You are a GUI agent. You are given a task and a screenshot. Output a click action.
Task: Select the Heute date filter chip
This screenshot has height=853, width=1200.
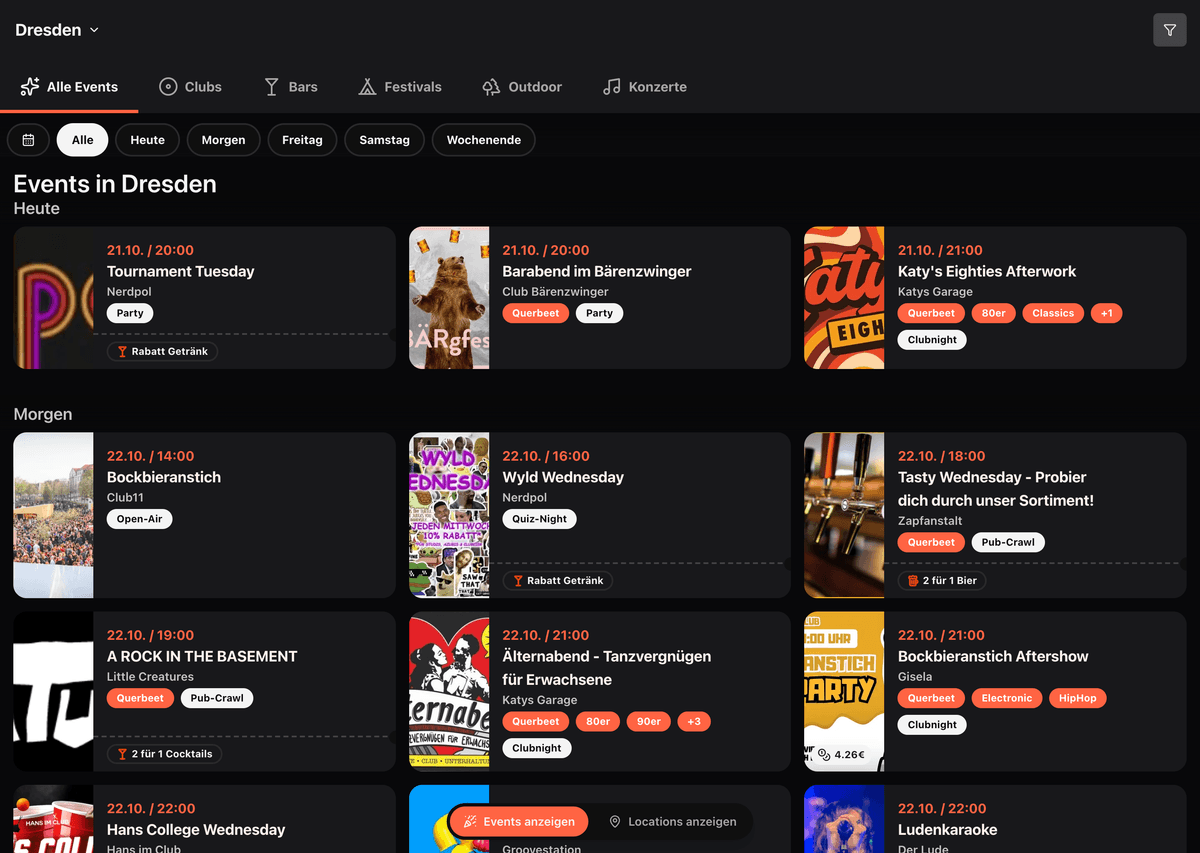pos(147,140)
